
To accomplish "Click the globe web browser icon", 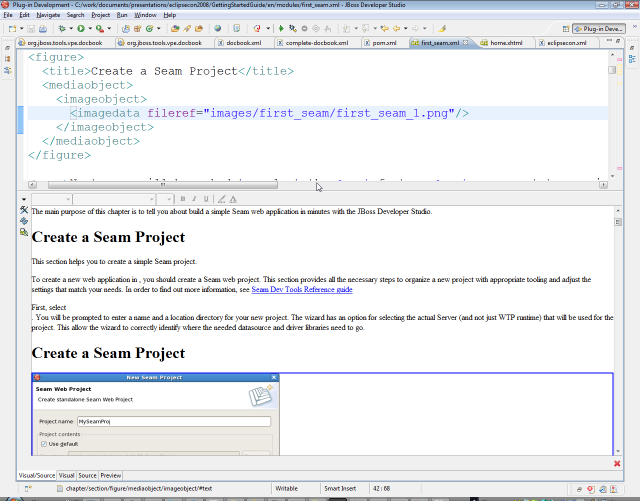I will click(218, 29).
